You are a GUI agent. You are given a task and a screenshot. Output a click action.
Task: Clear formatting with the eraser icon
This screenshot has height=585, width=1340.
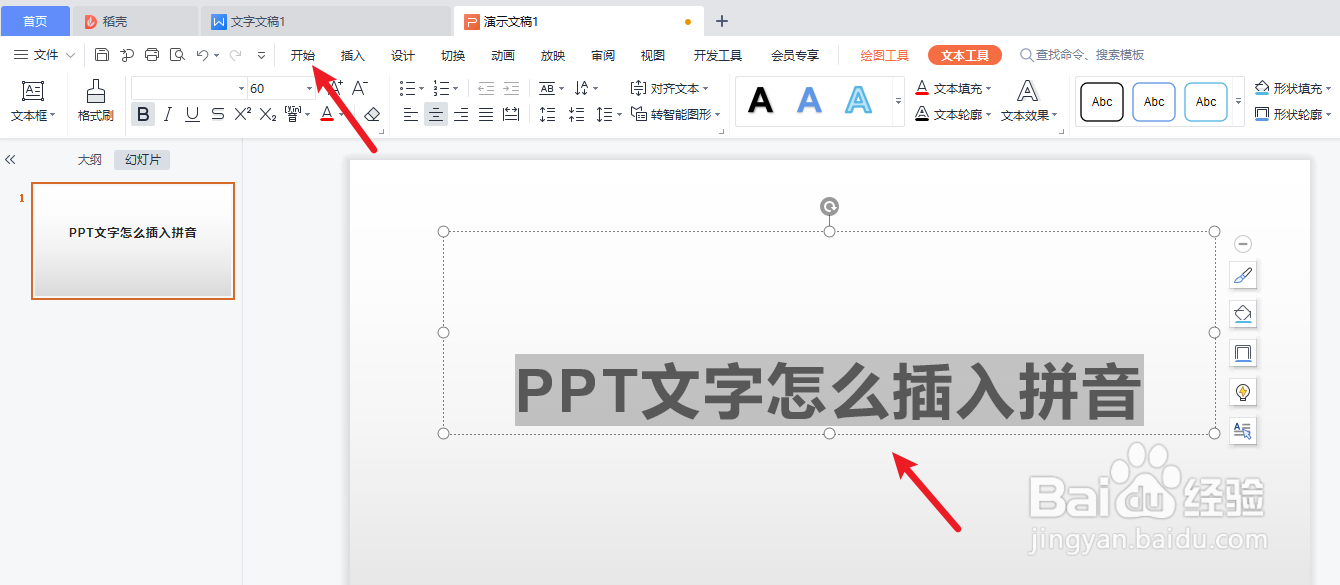point(372,115)
